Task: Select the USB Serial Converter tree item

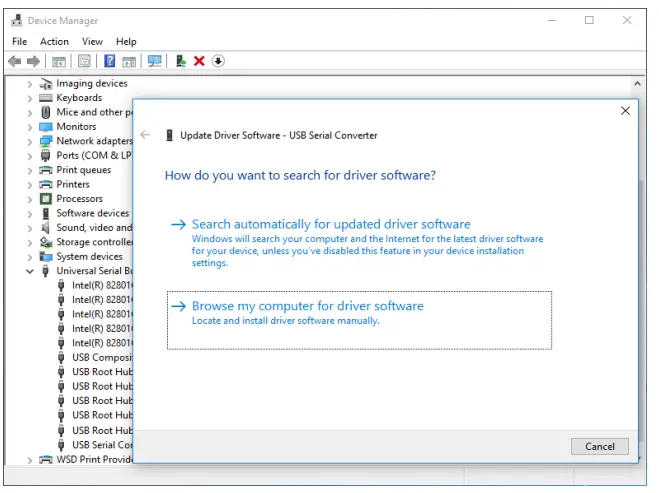Action: [x=102, y=445]
